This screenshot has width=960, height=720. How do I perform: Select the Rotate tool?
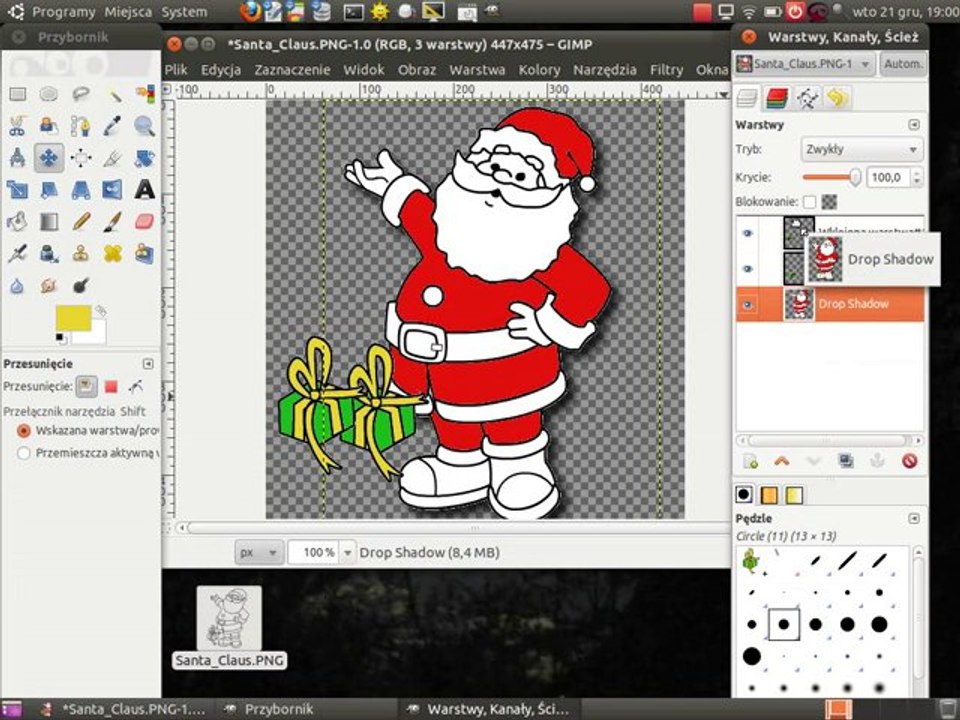point(144,157)
